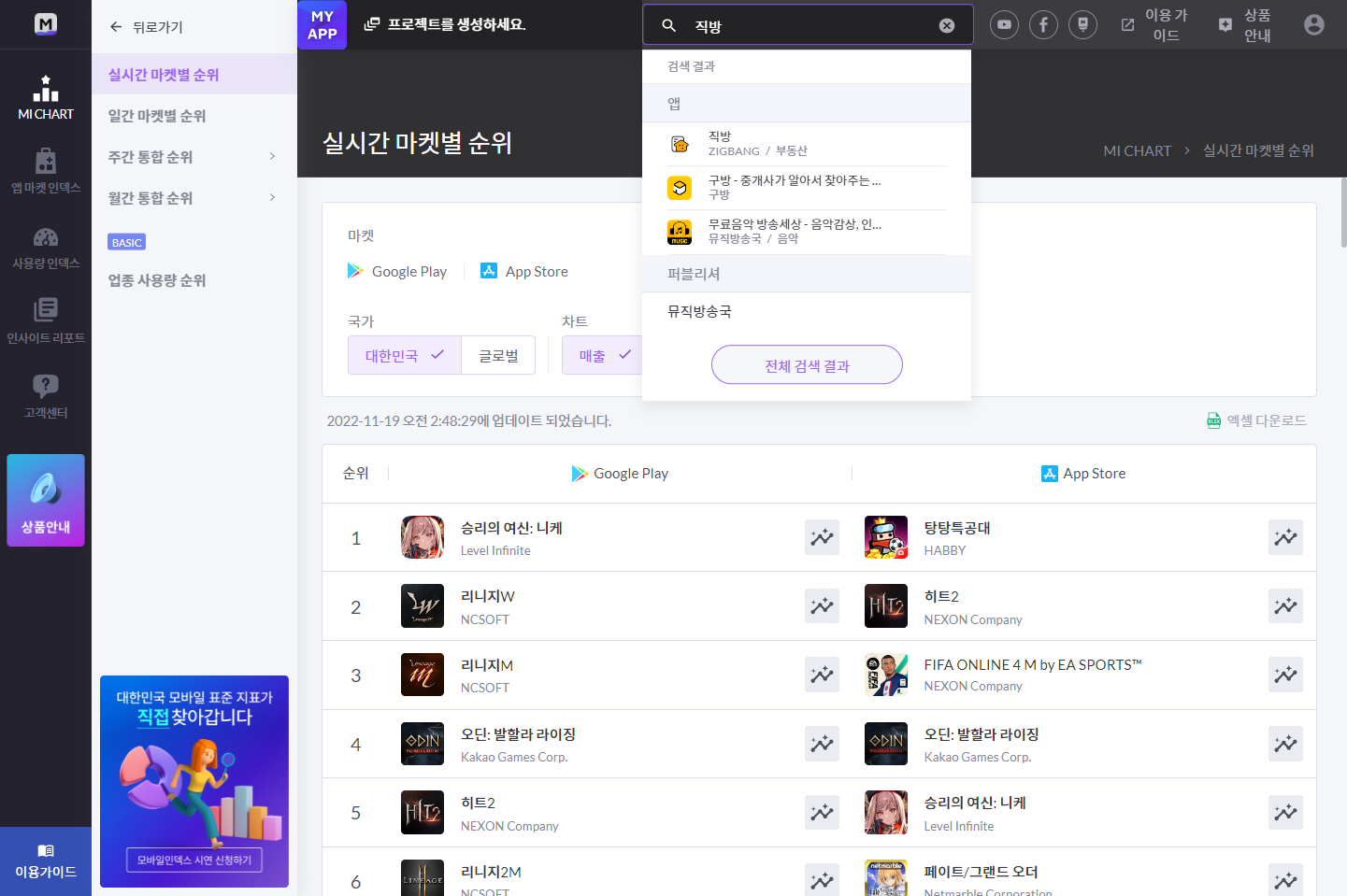
Task: Open the 상품 안내 header link
Action: tap(1246, 25)
